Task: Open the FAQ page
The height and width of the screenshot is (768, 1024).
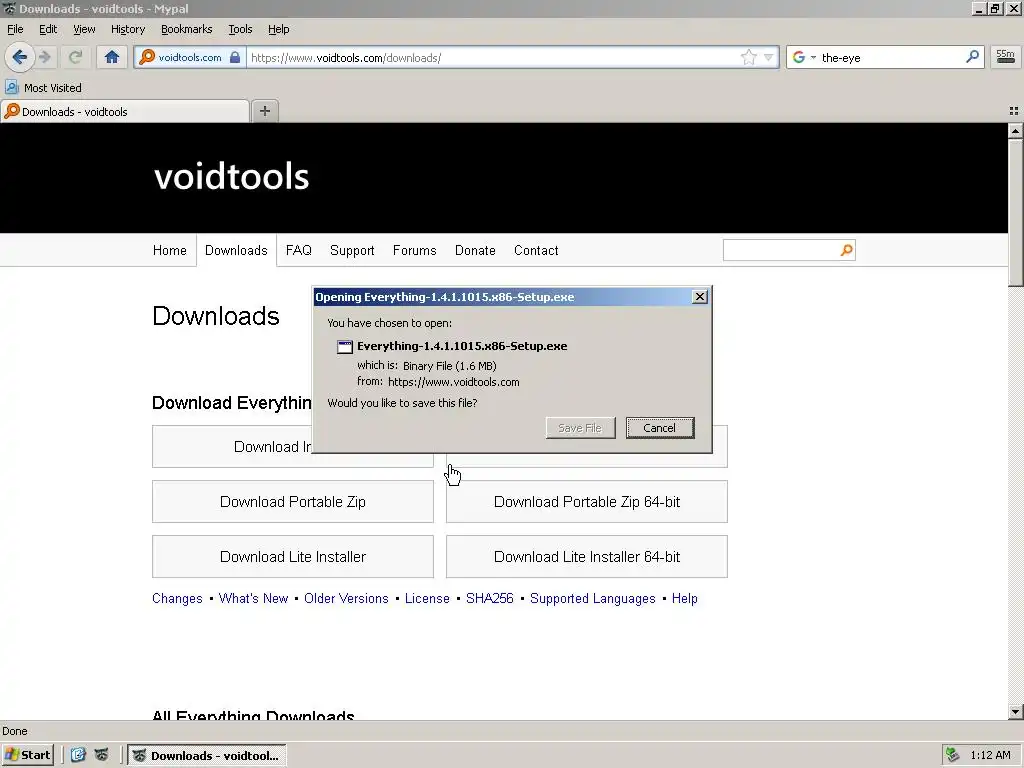Action: click(x=298, y=251)
